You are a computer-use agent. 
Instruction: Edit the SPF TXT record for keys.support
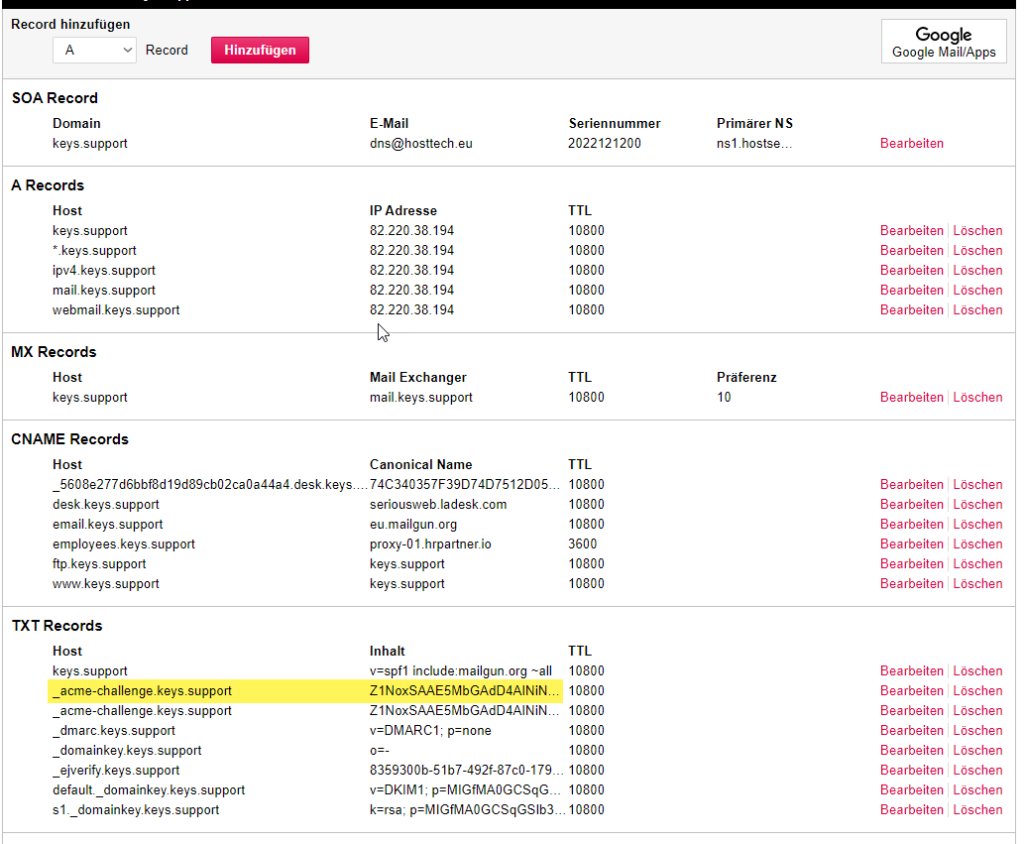(x=911, y=671)
